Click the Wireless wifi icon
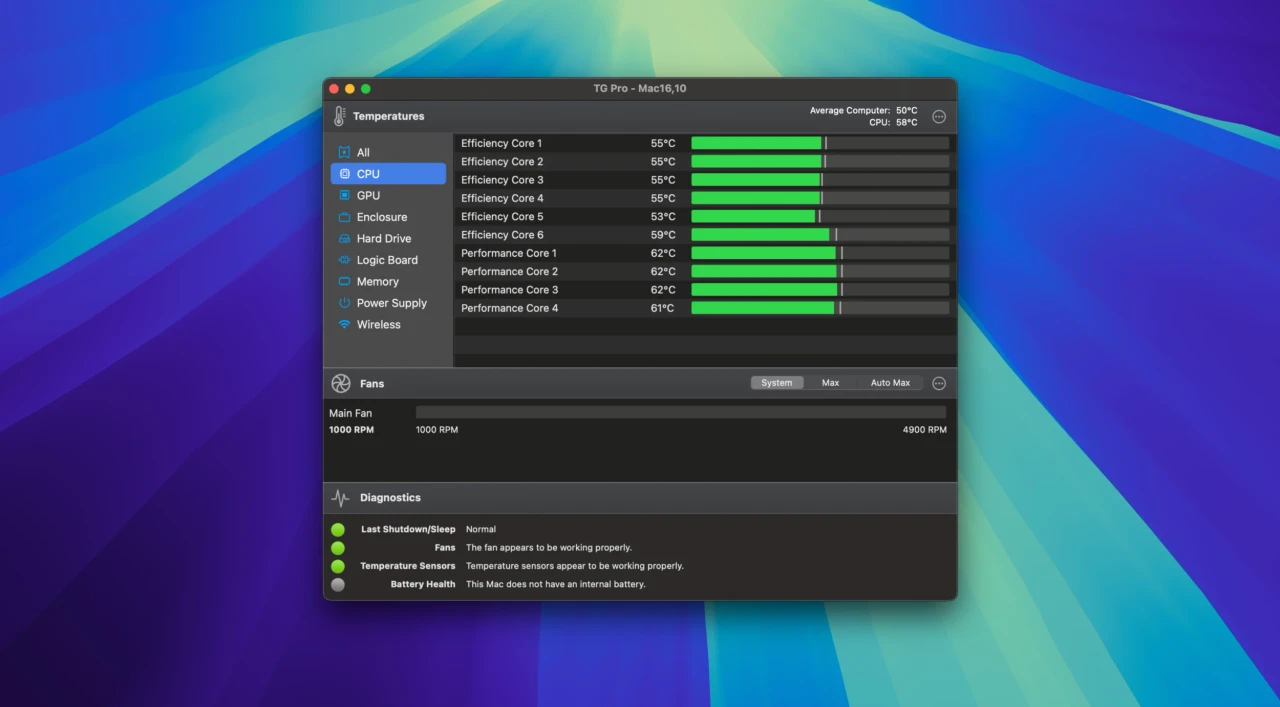Screen dimensions: 1280x707 (344, 324)
